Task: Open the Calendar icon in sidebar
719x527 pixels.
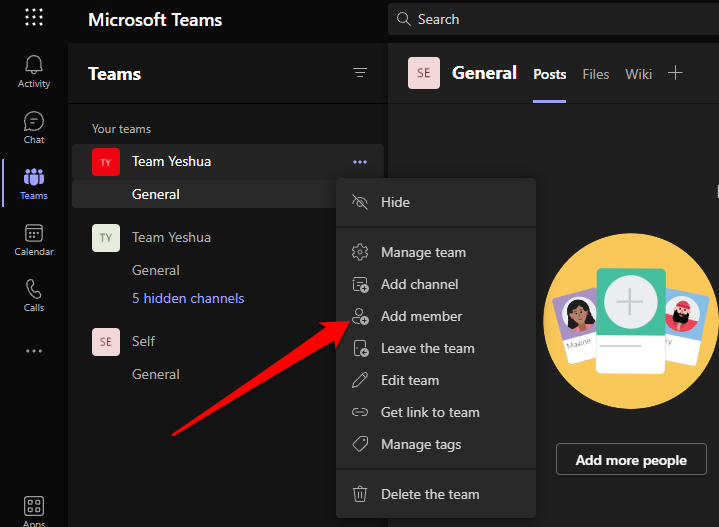Action: click(x=34, y=239)
